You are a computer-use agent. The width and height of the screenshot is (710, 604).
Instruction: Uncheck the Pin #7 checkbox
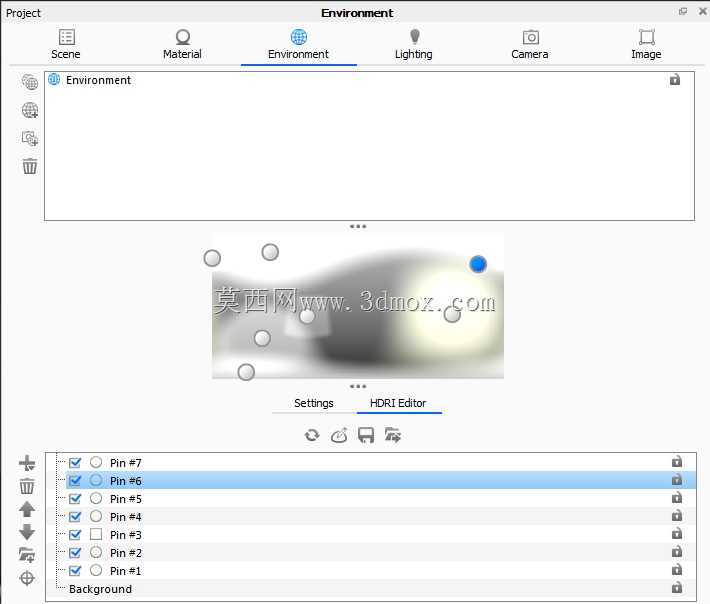tap(75, 463)
